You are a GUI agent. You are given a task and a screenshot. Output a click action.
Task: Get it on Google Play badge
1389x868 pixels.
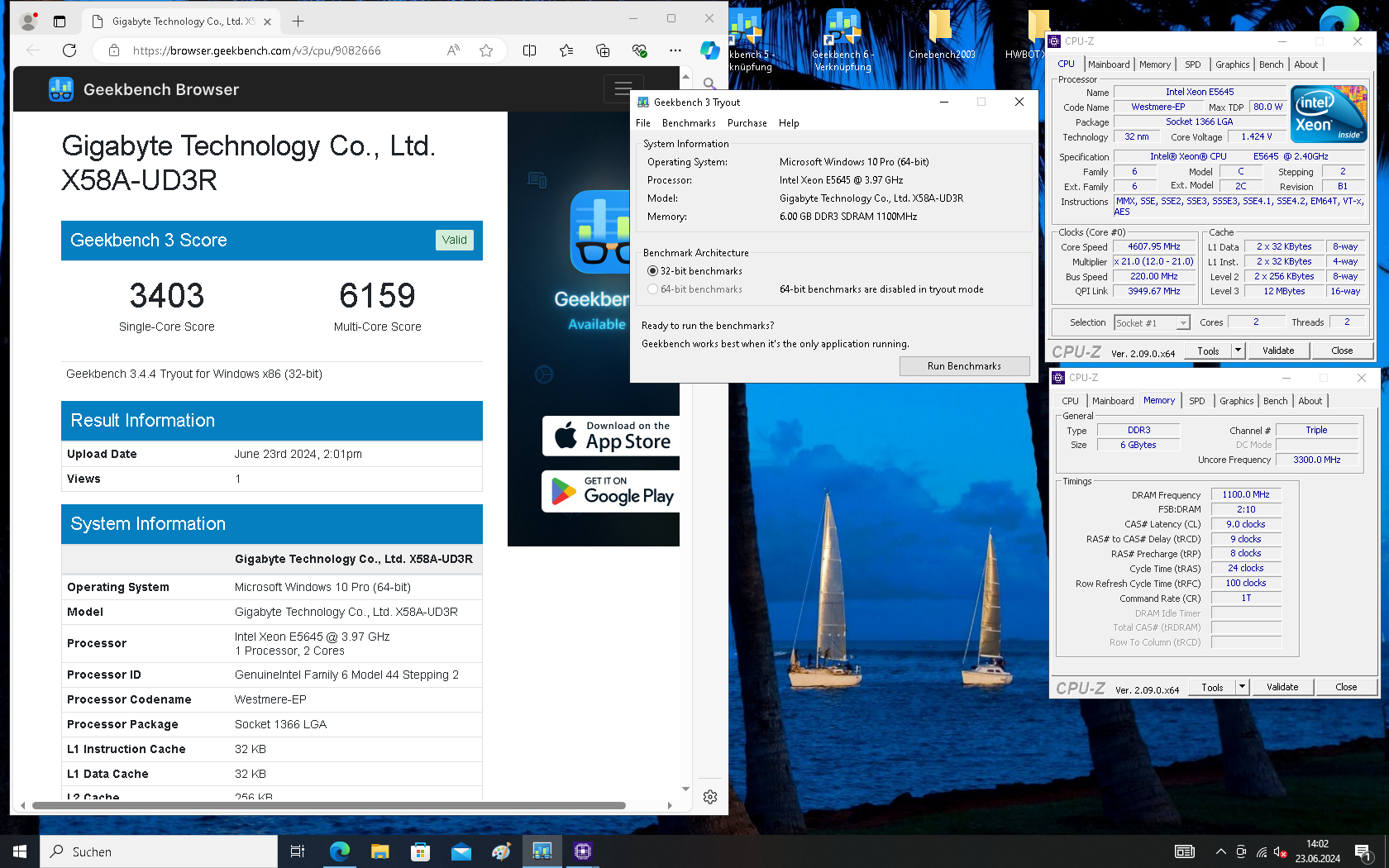click(x=611, y=491)
